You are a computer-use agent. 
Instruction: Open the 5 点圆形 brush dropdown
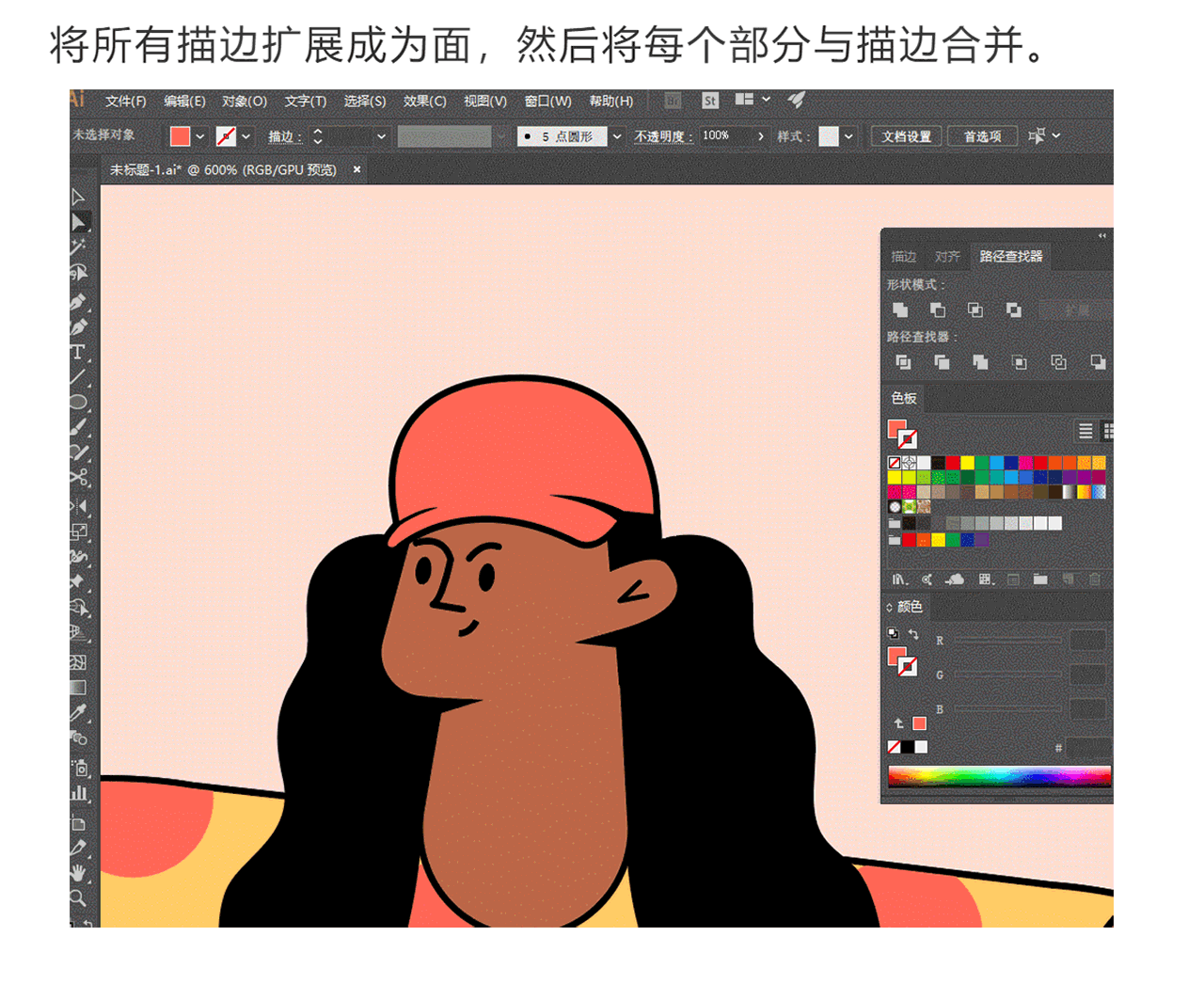(617, 136)
